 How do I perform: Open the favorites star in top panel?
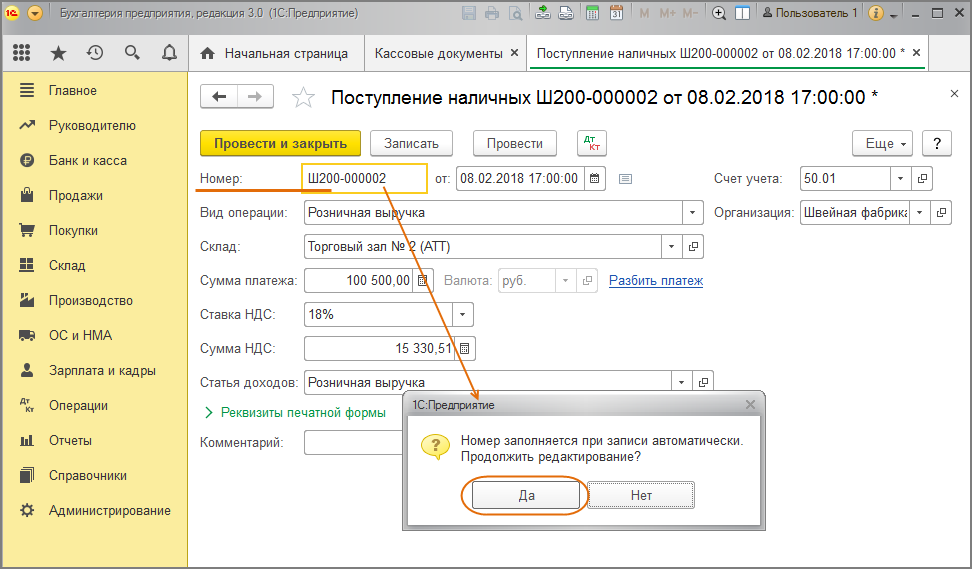coord(58,53)
